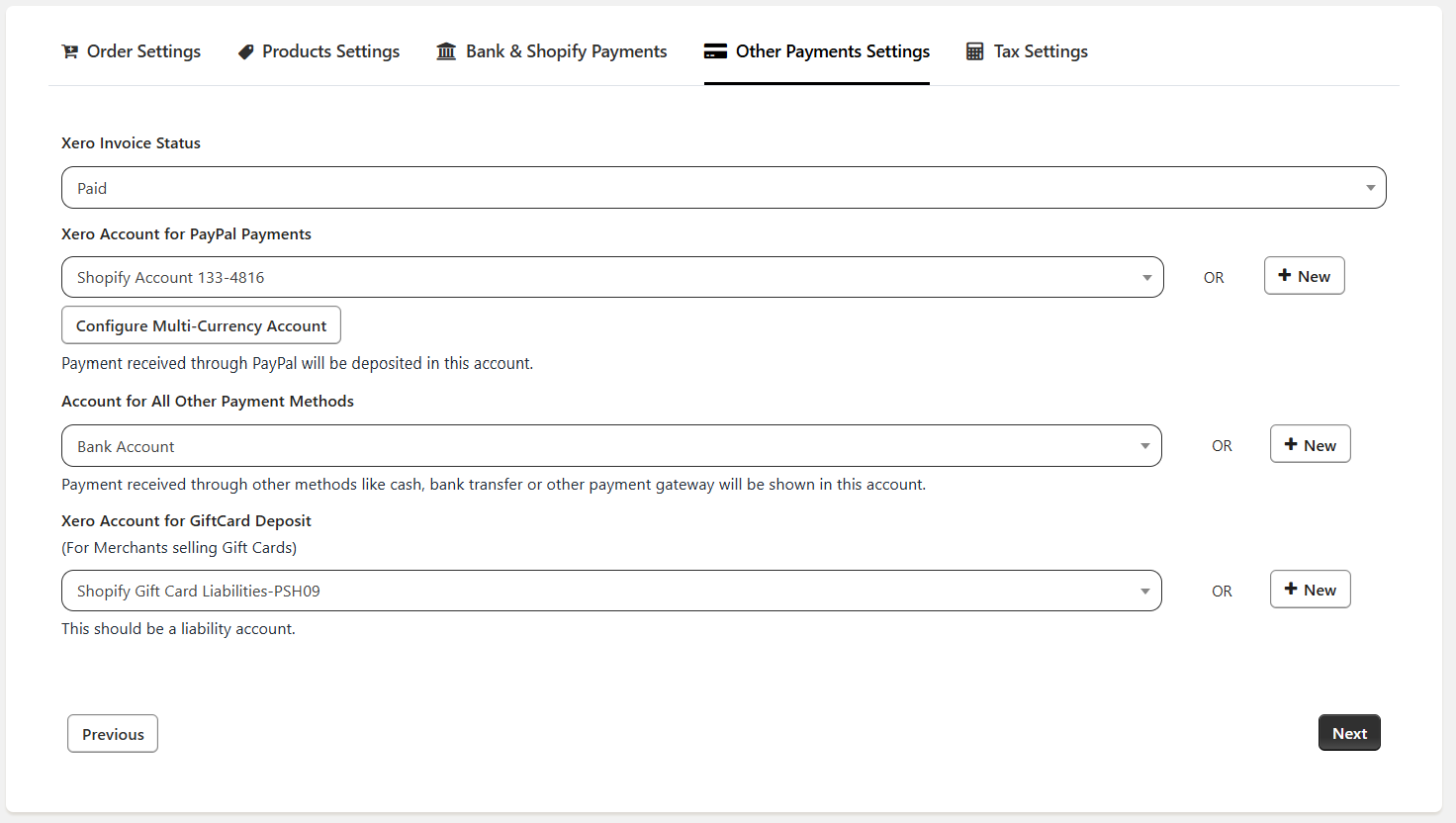Click the plus icon in PayPal's New button
Screen dimensions: 1456x823
coord(1284,276)
